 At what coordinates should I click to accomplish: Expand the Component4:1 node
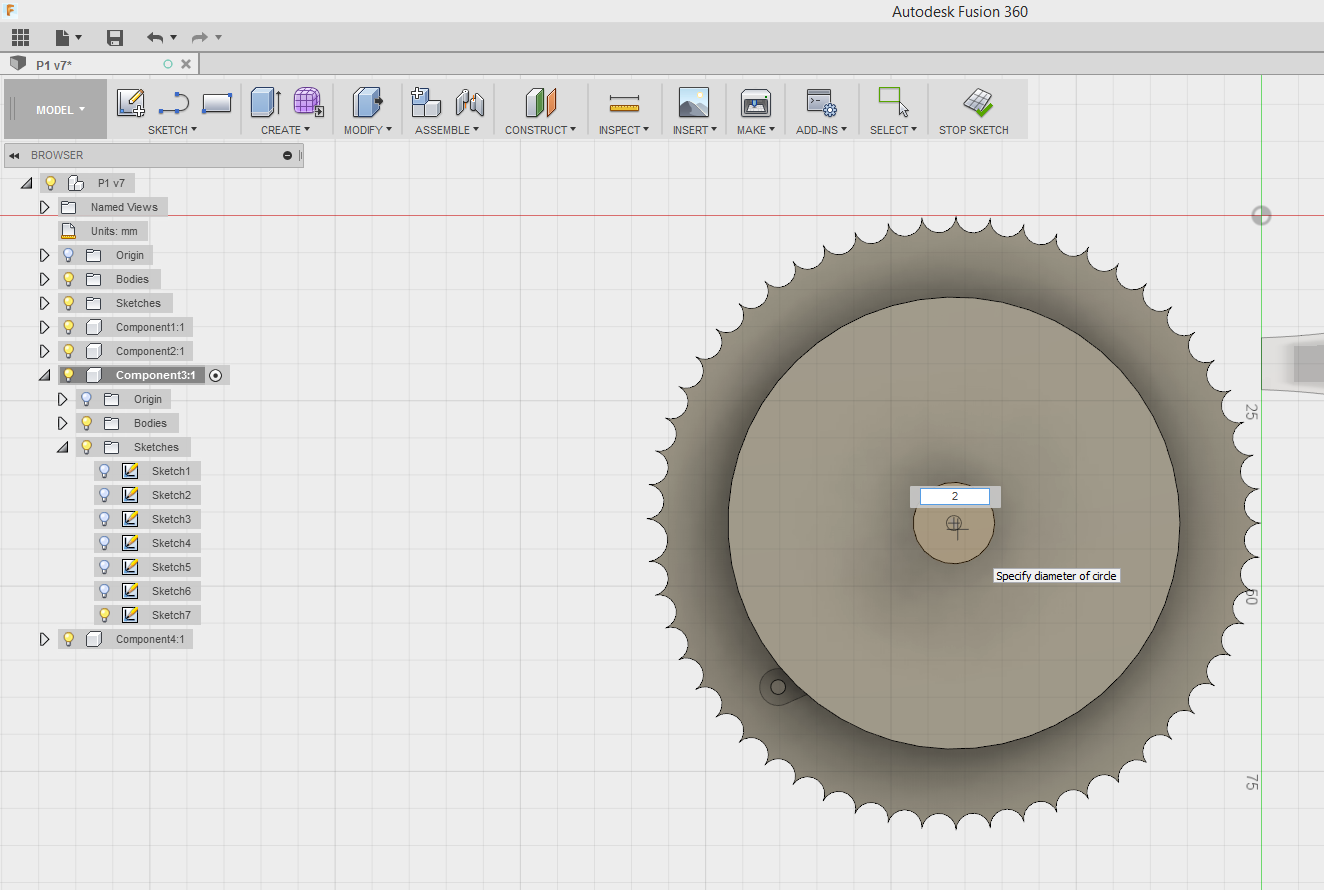[44, 639]
